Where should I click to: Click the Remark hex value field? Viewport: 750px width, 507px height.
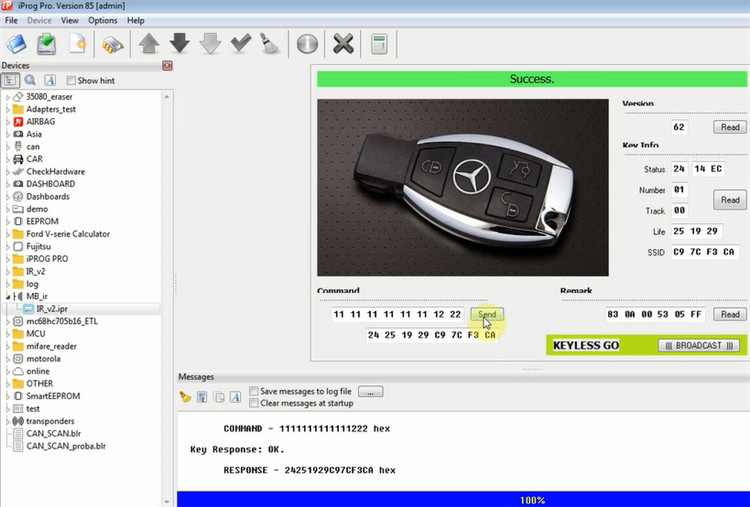pyautogui.click(x=654, y=314)
